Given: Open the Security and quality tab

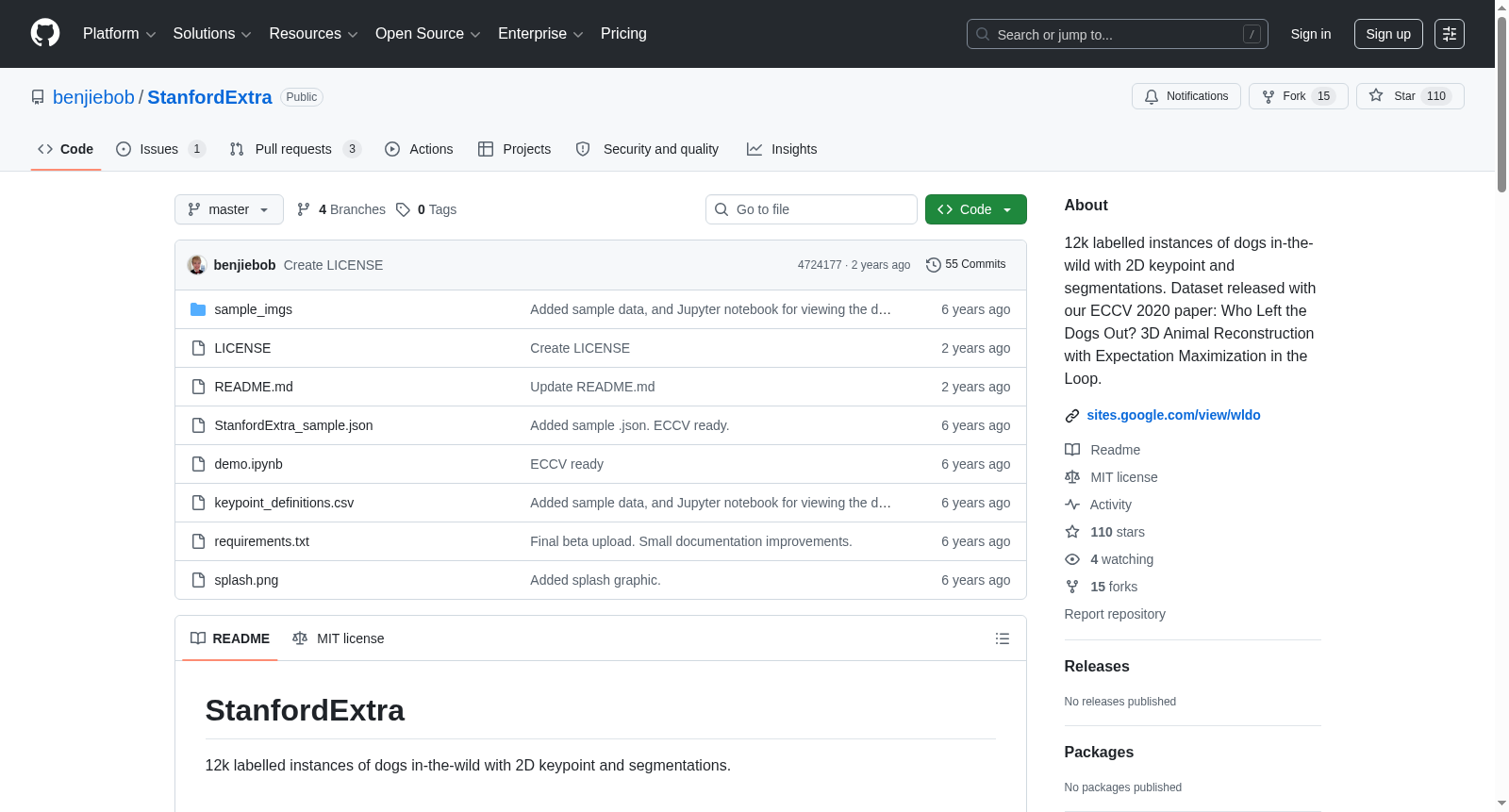Looking at the screenshot, I should 647,149.
